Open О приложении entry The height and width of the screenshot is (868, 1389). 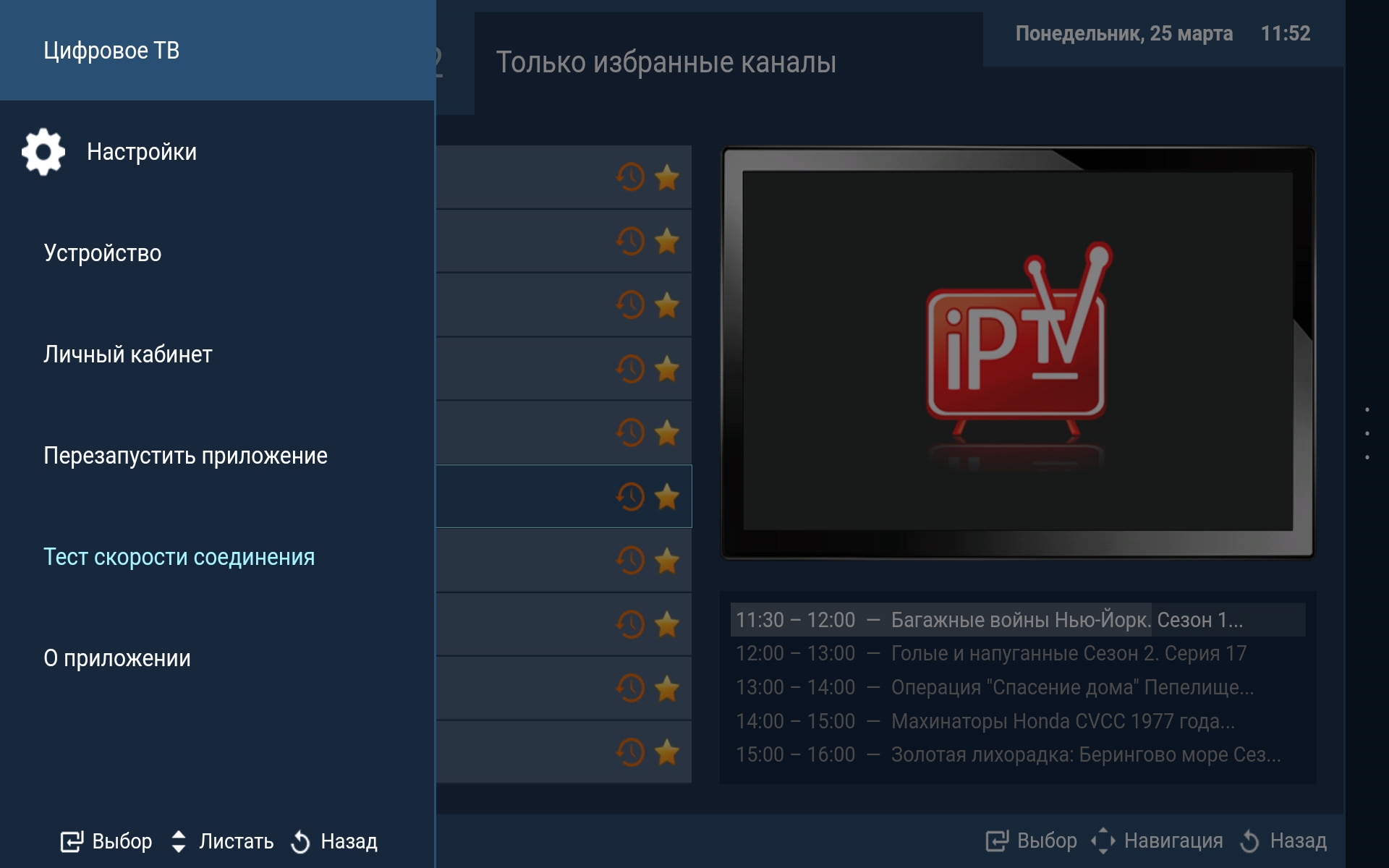pyautogui.click(x=117, y=658)
